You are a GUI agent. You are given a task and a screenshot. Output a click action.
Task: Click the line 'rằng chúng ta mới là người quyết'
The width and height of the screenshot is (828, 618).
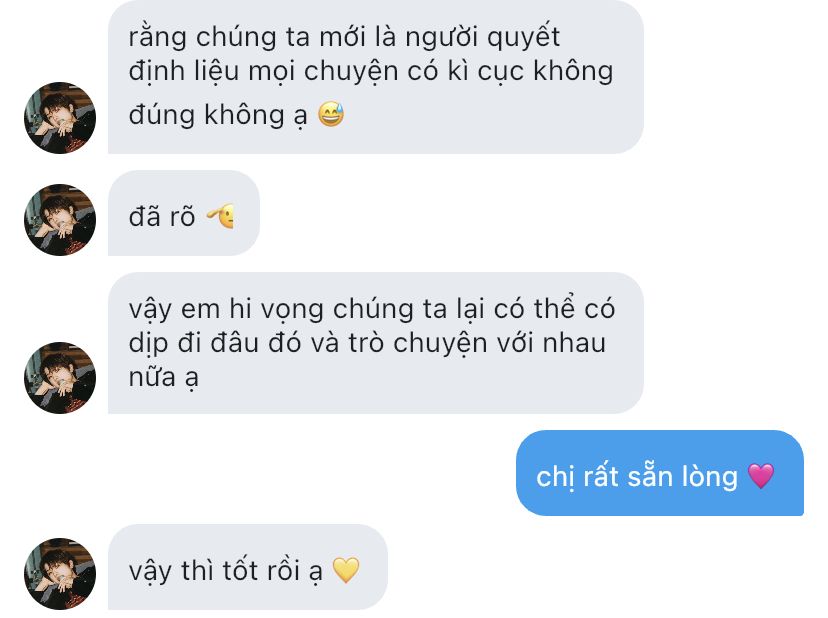[x=344, y=37]
